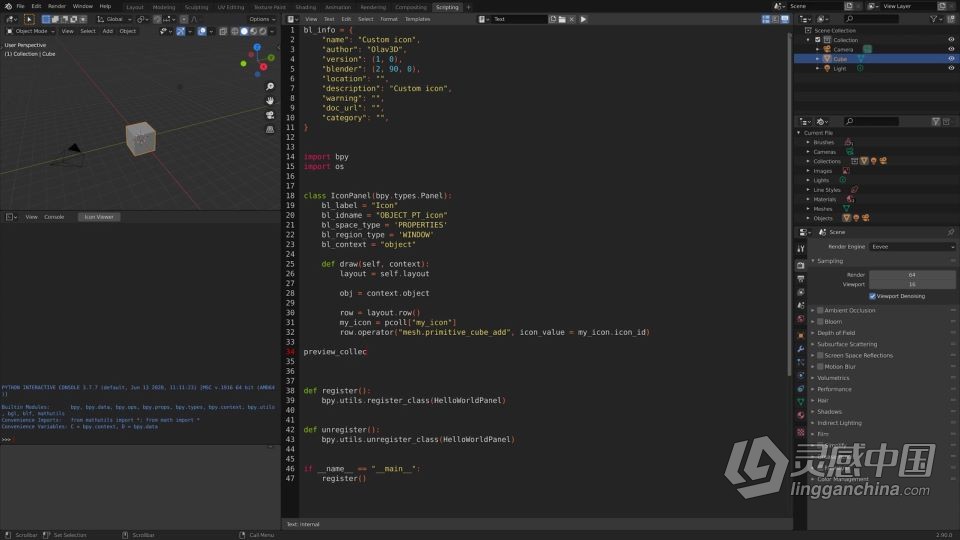Toggle Collection exclude checkbox in outliner
960x540 pixels.
click(817, 40)
